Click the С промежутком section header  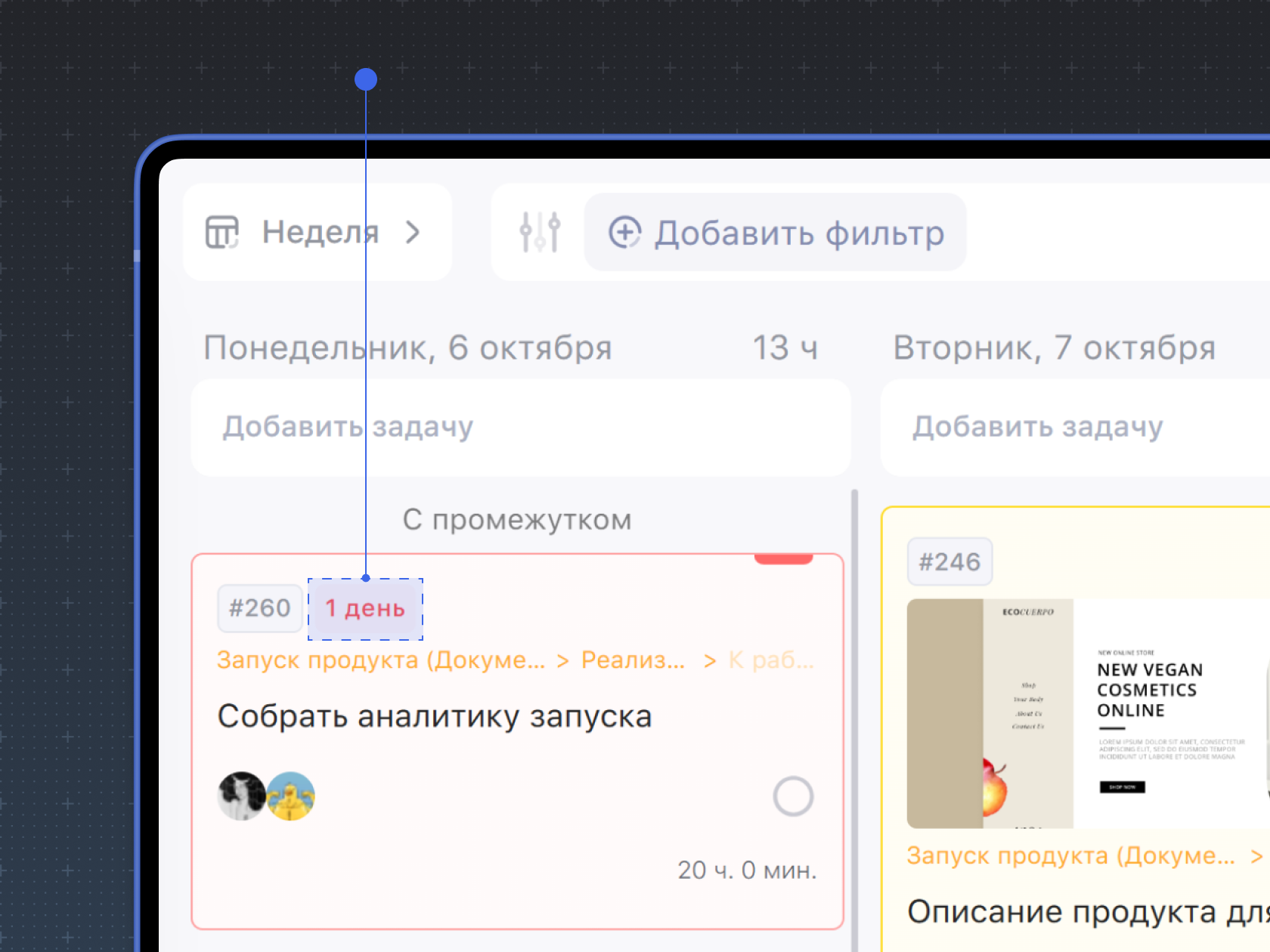(517, 520)
